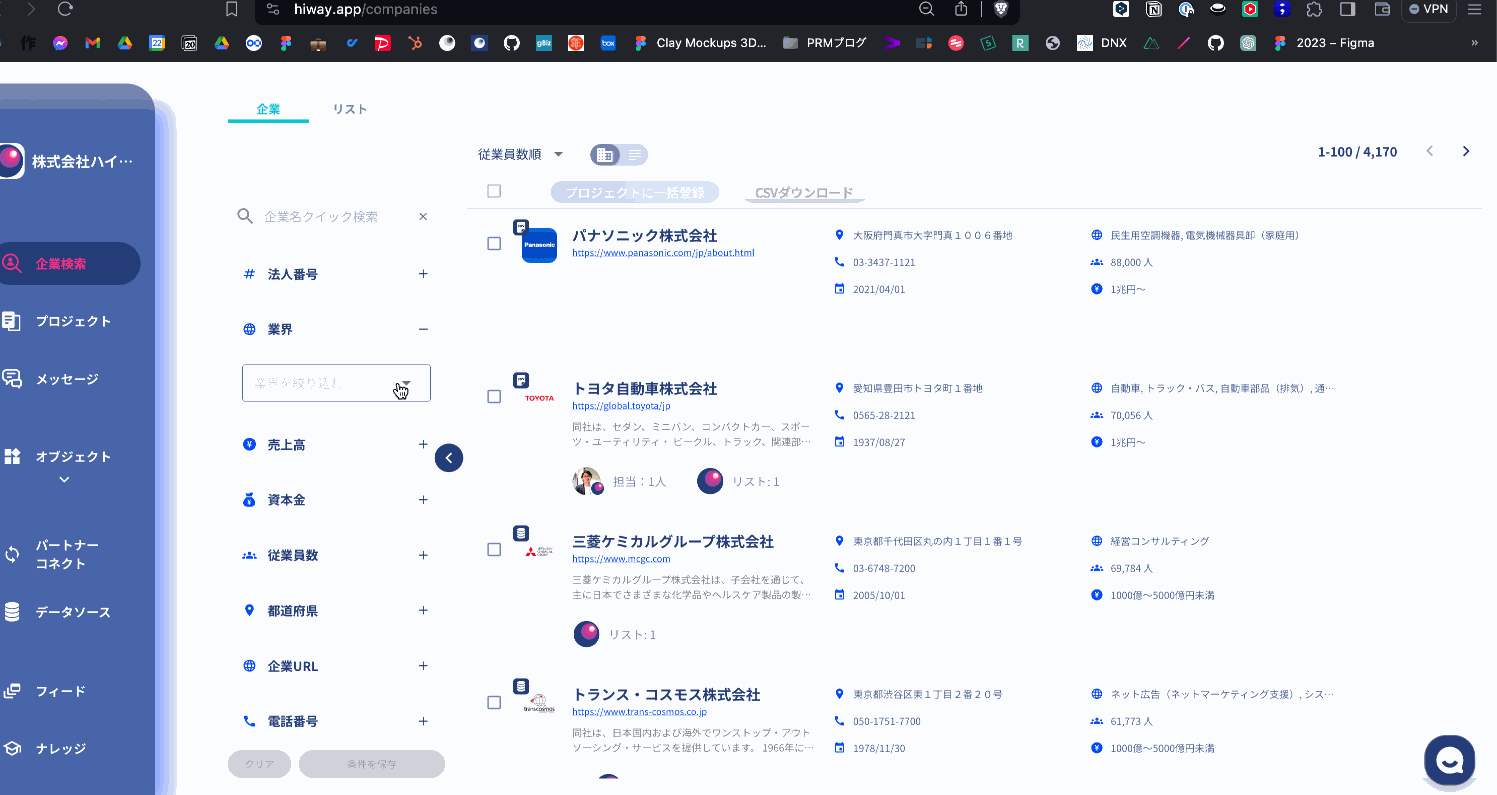Viewport: 1497px width, 795px height.
Task: Expand the オブジェクト sidebar chevron
Action: tap(64, 480)
